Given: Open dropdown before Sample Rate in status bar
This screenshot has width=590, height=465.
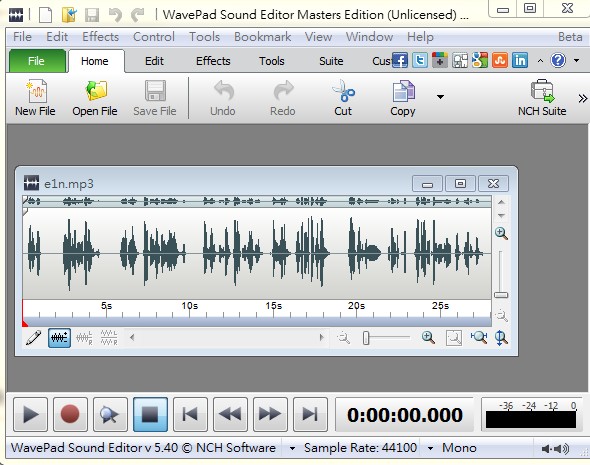Looking at the screenshot, I should [292, 448].
